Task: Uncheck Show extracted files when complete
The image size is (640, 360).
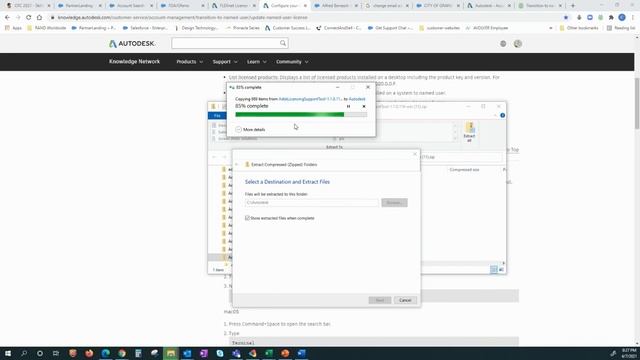Action: 247,218
